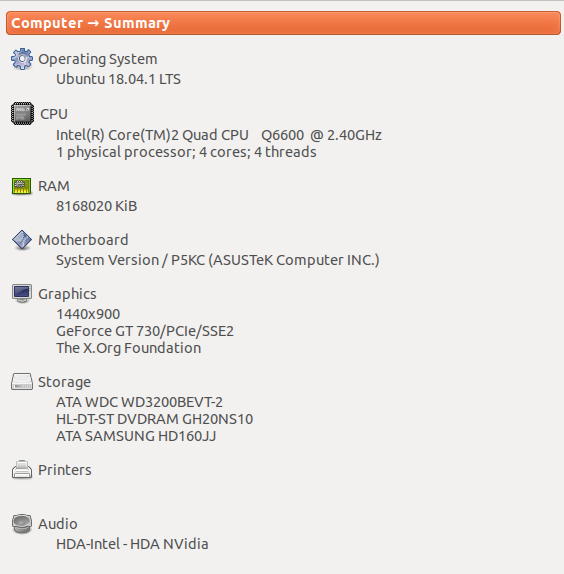Image resolution: width=564 pixels, height=574 pixels.
Task: Click the Storage drive icon
Action: pyautogui.click(x=22, y=381)
